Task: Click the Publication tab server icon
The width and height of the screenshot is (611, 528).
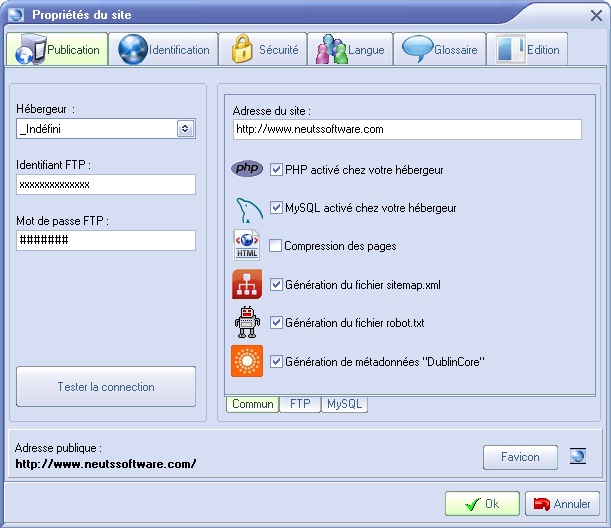Action: tap(31, 49)
